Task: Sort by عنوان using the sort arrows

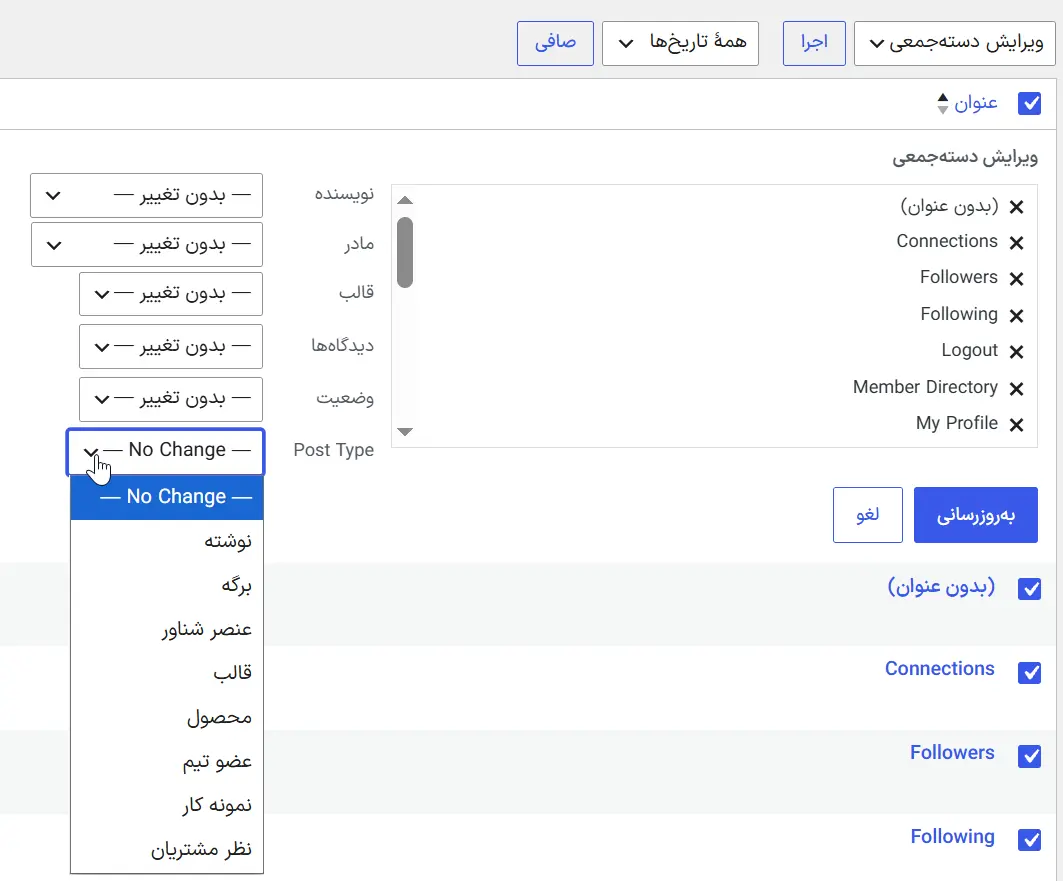Action: click(942, 104)
